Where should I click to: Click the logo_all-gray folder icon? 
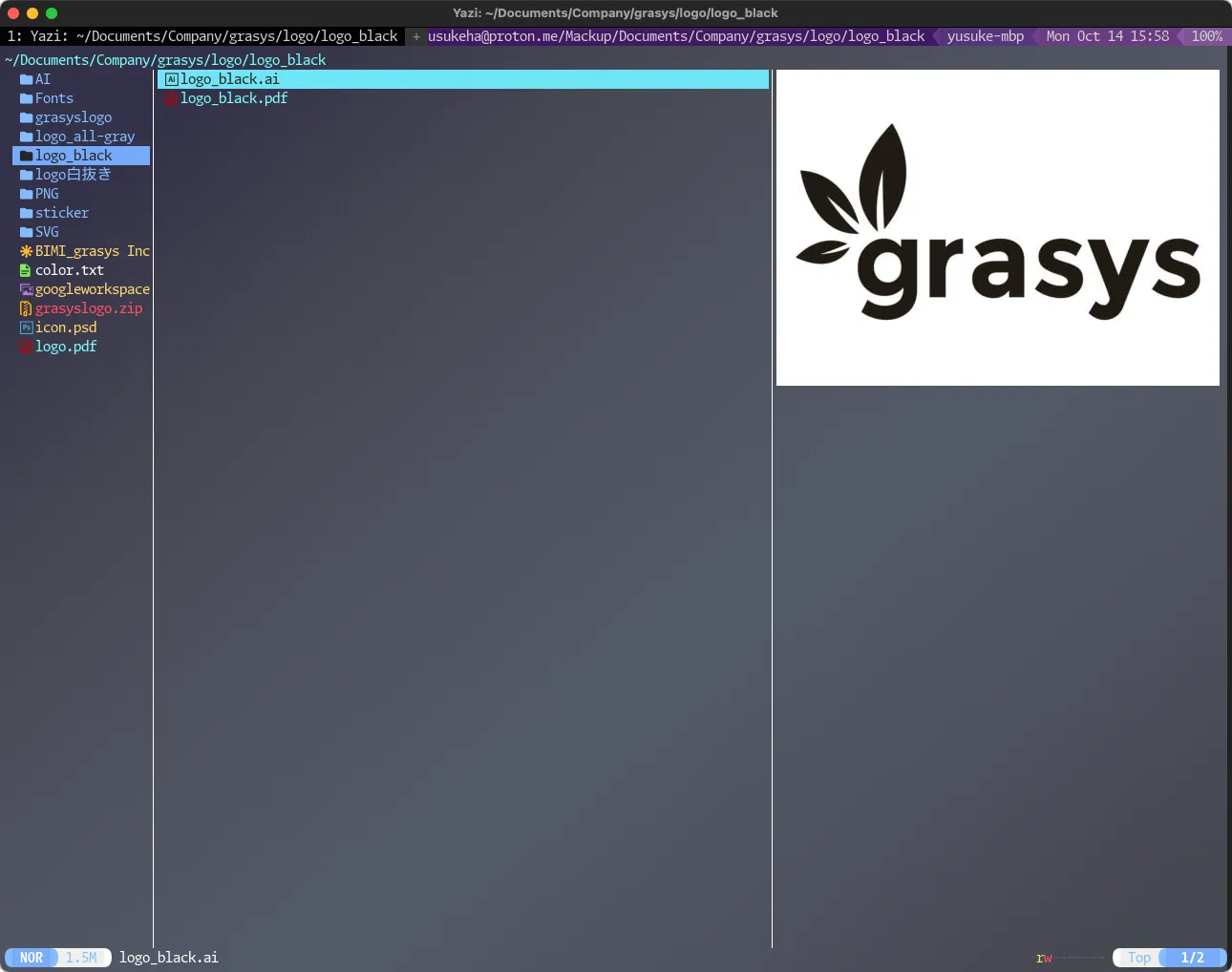coord(26,137)
